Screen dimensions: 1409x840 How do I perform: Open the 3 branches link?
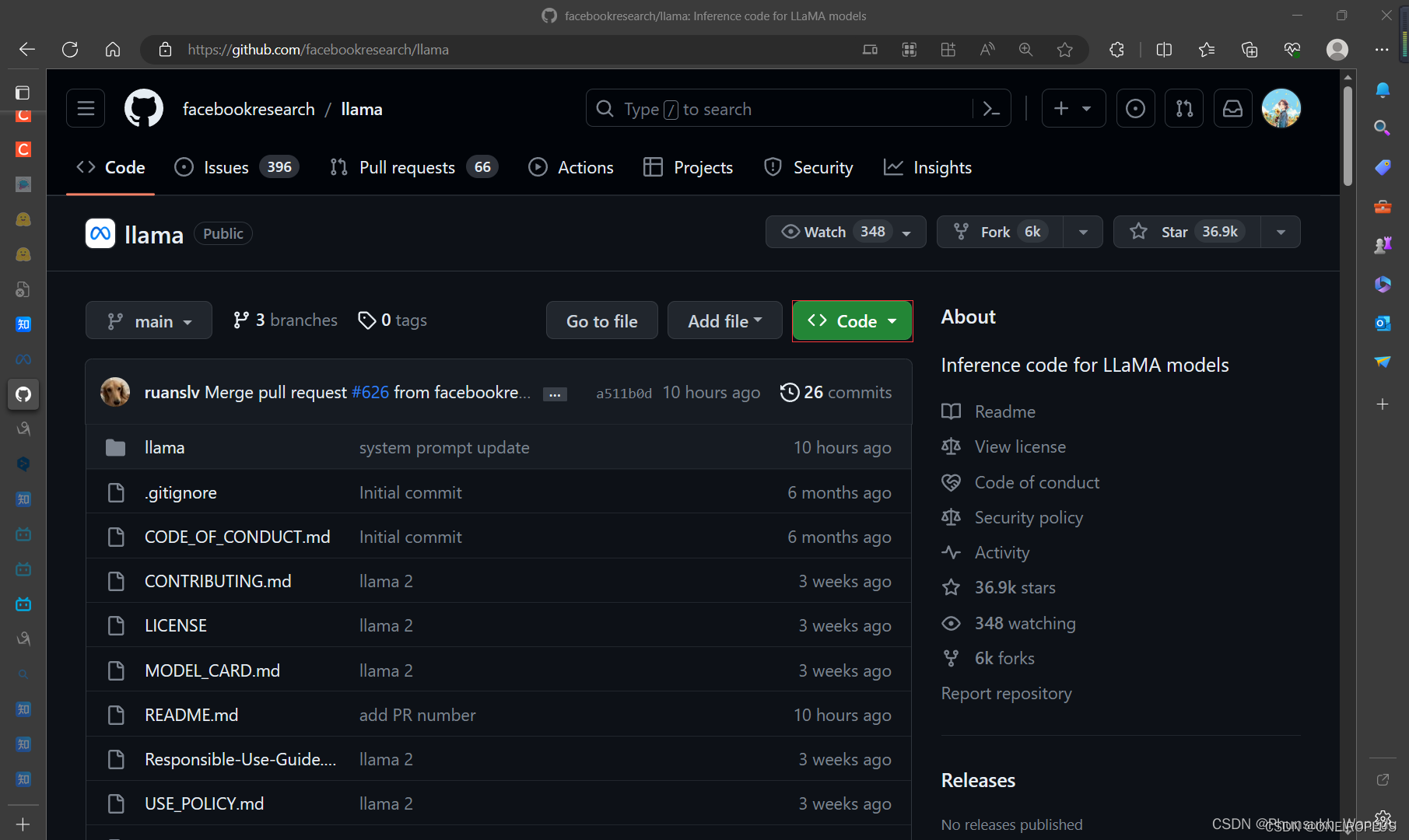285,320
